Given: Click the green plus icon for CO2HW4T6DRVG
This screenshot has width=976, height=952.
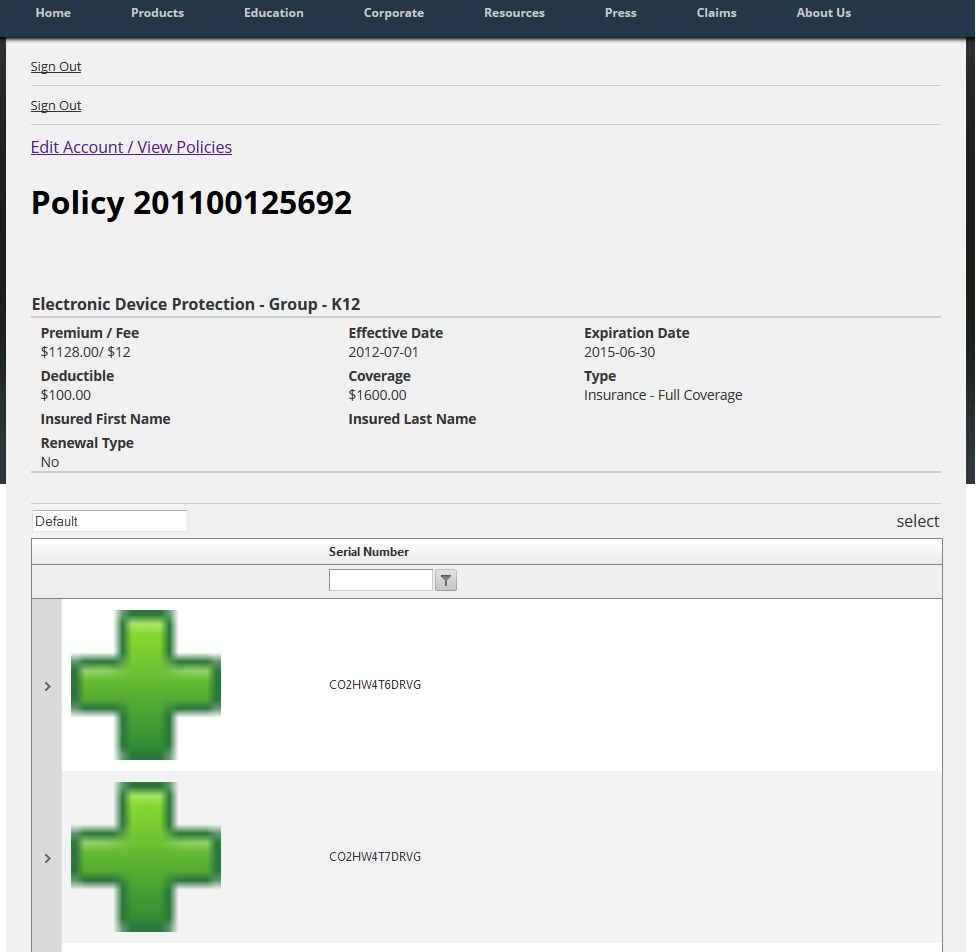Looking at the screenshot, I should [x=146, y=684].
